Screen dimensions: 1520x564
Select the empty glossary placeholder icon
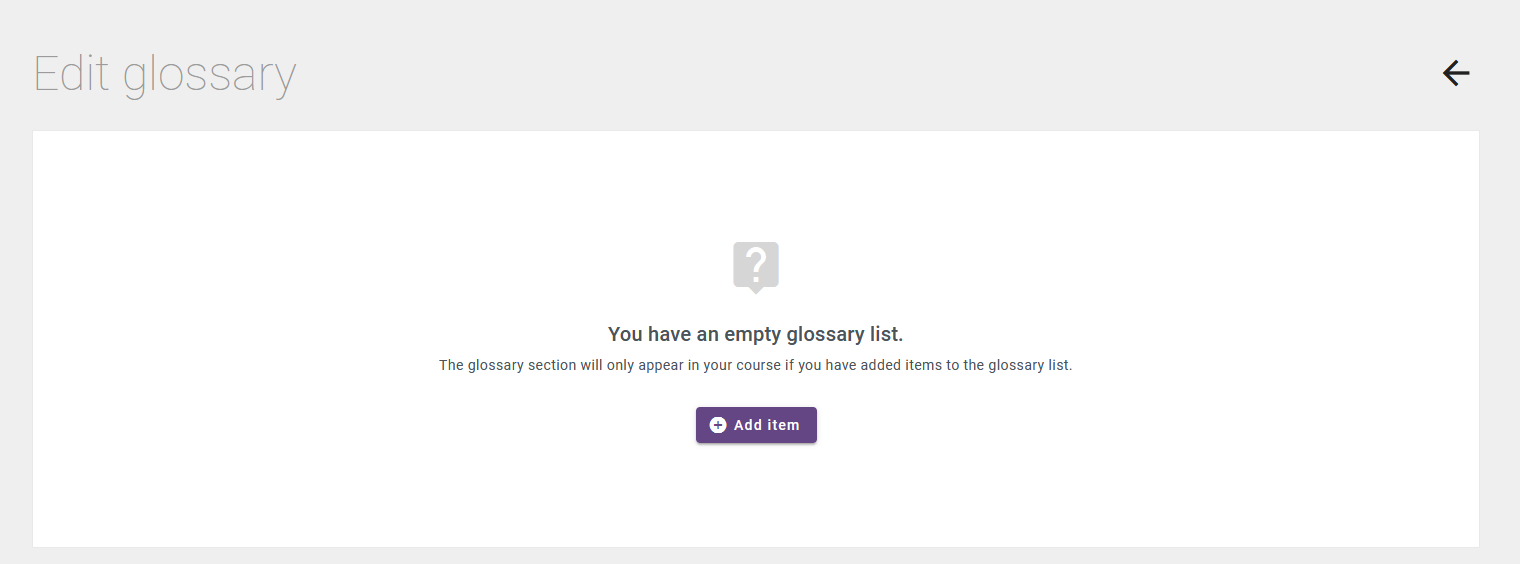(x=756, y=267)
